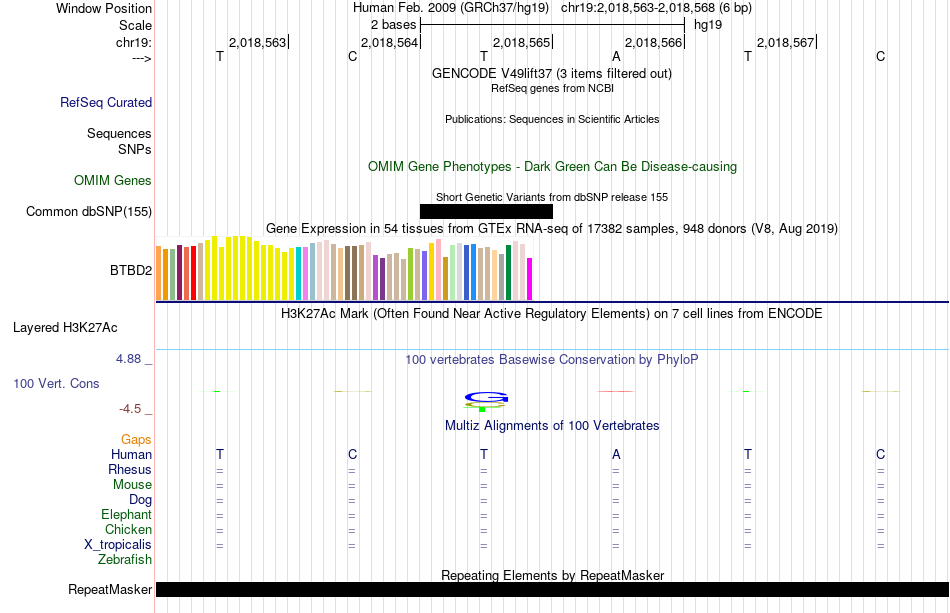Click the Scale label on the left
The image size is (950, 613).
[x=135, y=25]
